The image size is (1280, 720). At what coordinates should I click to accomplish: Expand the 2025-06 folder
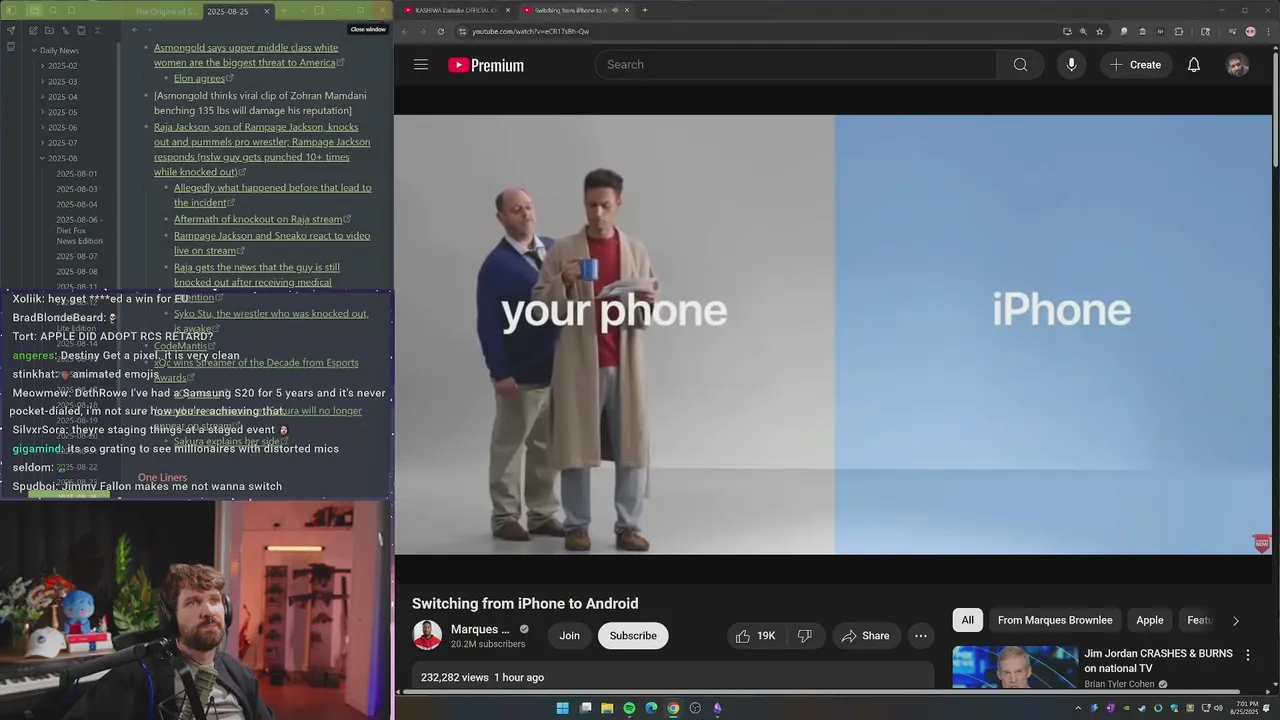pyautogui.click(x=43, y=128)
